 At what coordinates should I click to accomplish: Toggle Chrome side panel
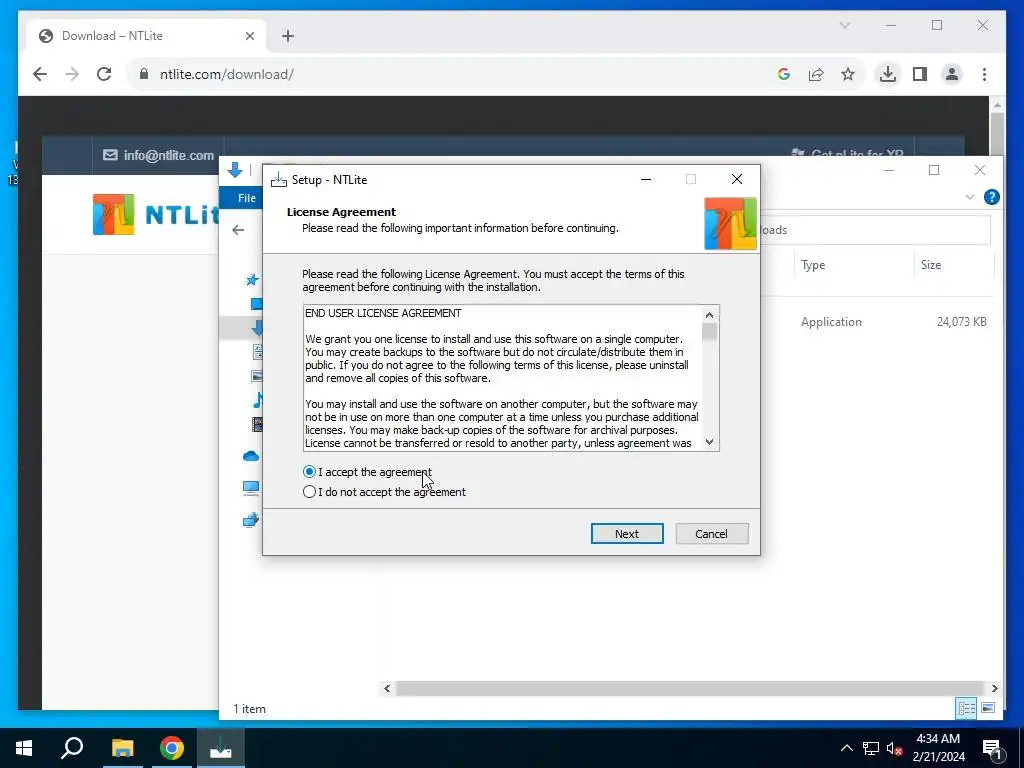pos(920,74)
